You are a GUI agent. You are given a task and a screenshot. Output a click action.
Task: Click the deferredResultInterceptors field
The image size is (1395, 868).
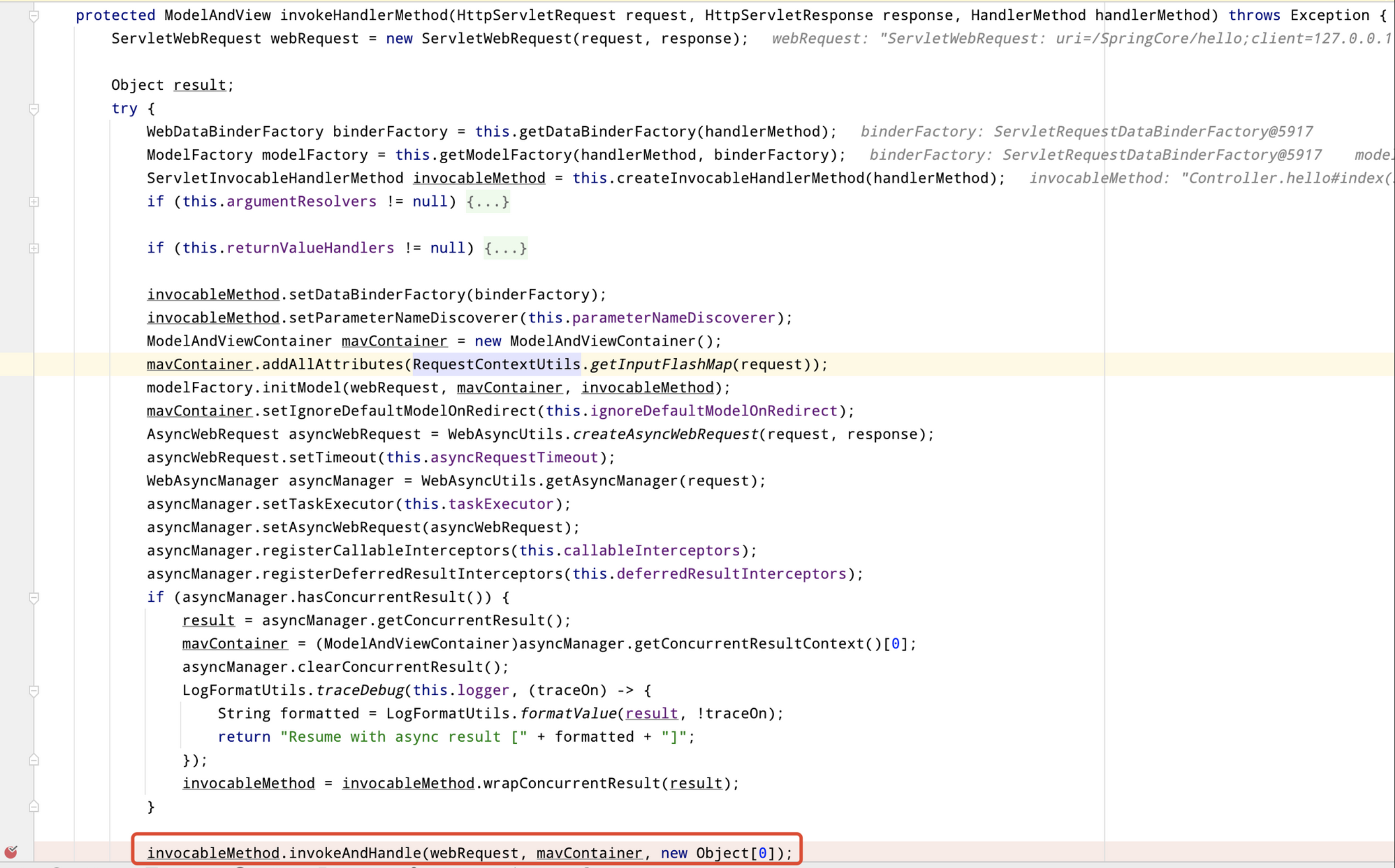click(731, 574)
